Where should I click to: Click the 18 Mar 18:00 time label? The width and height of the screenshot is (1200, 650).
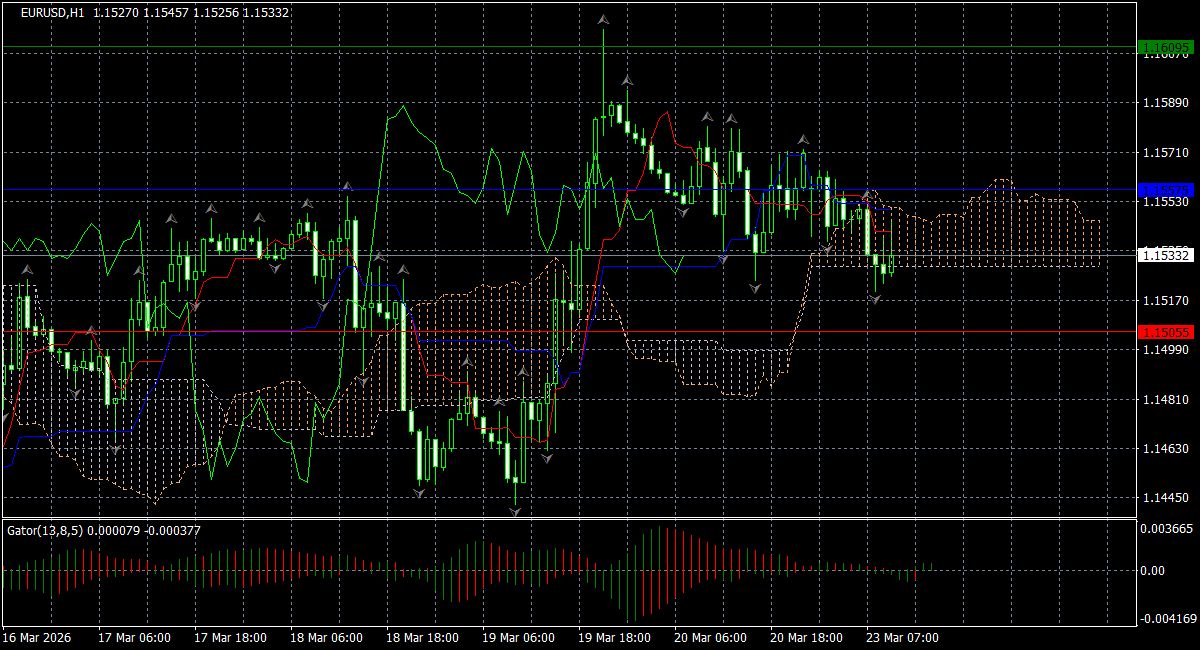click(422, 637)
